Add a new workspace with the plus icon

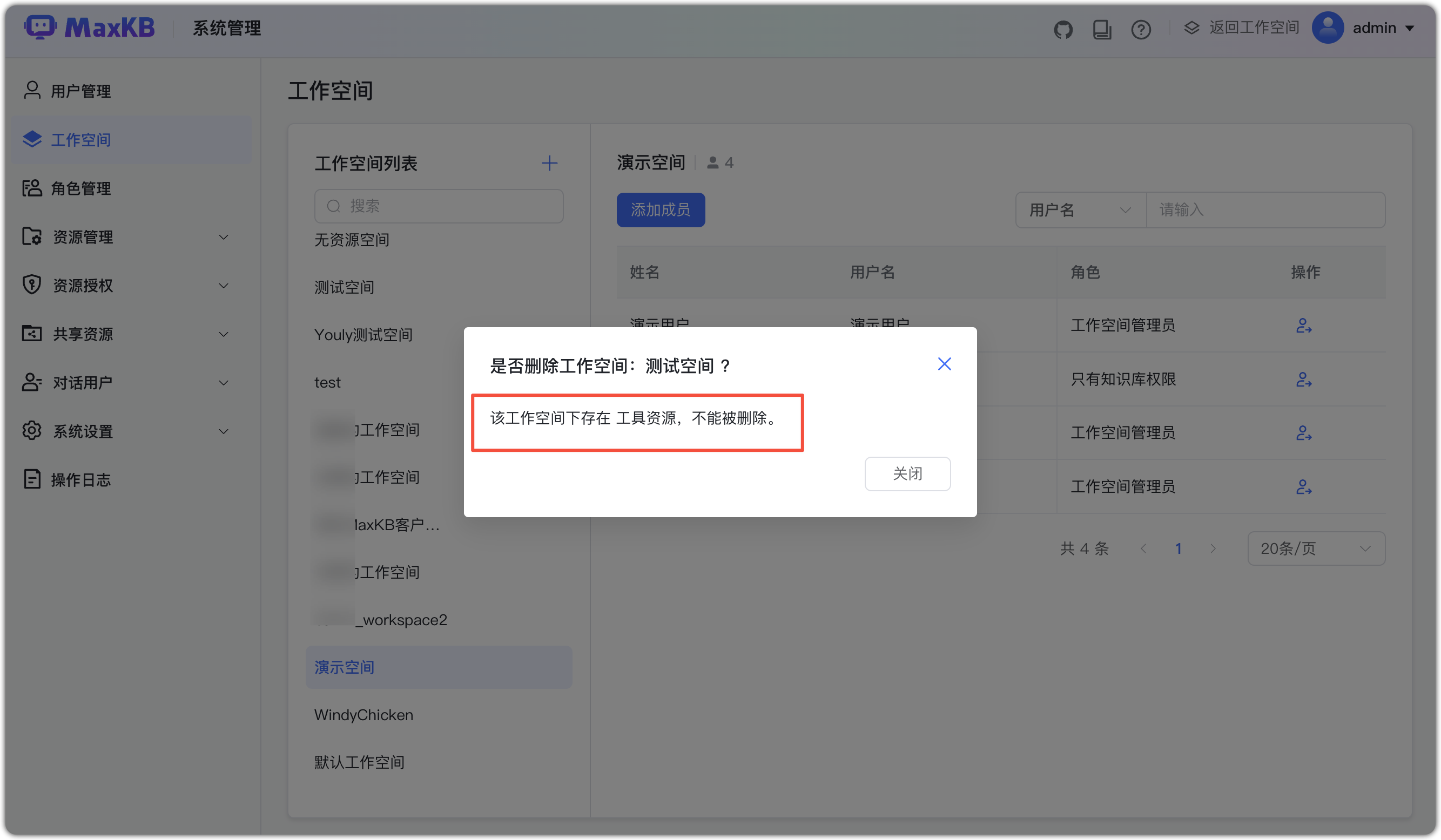tap(548, 163)
